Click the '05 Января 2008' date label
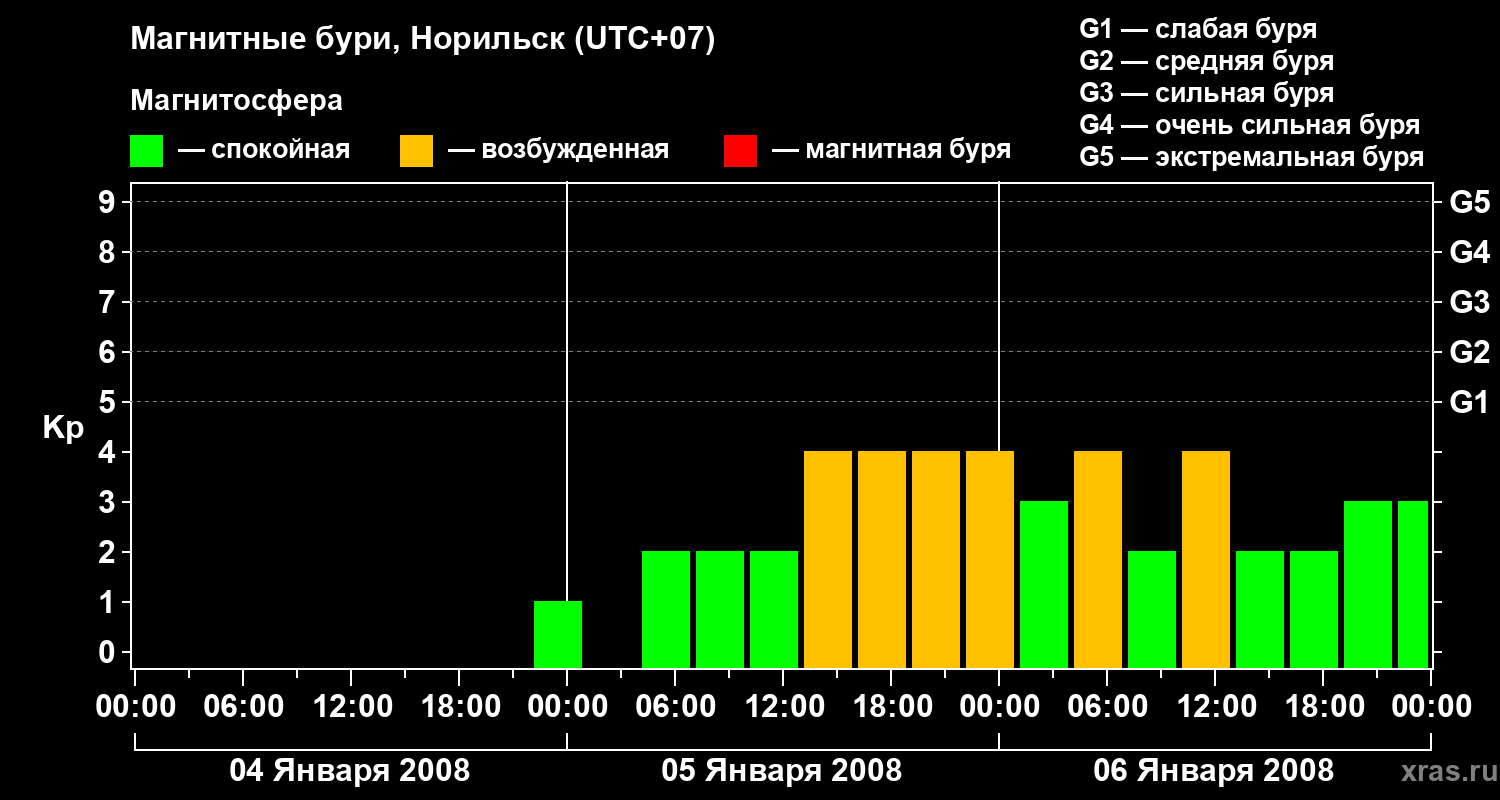This screenshot has height=800, width=1500. tap(781, 771)
